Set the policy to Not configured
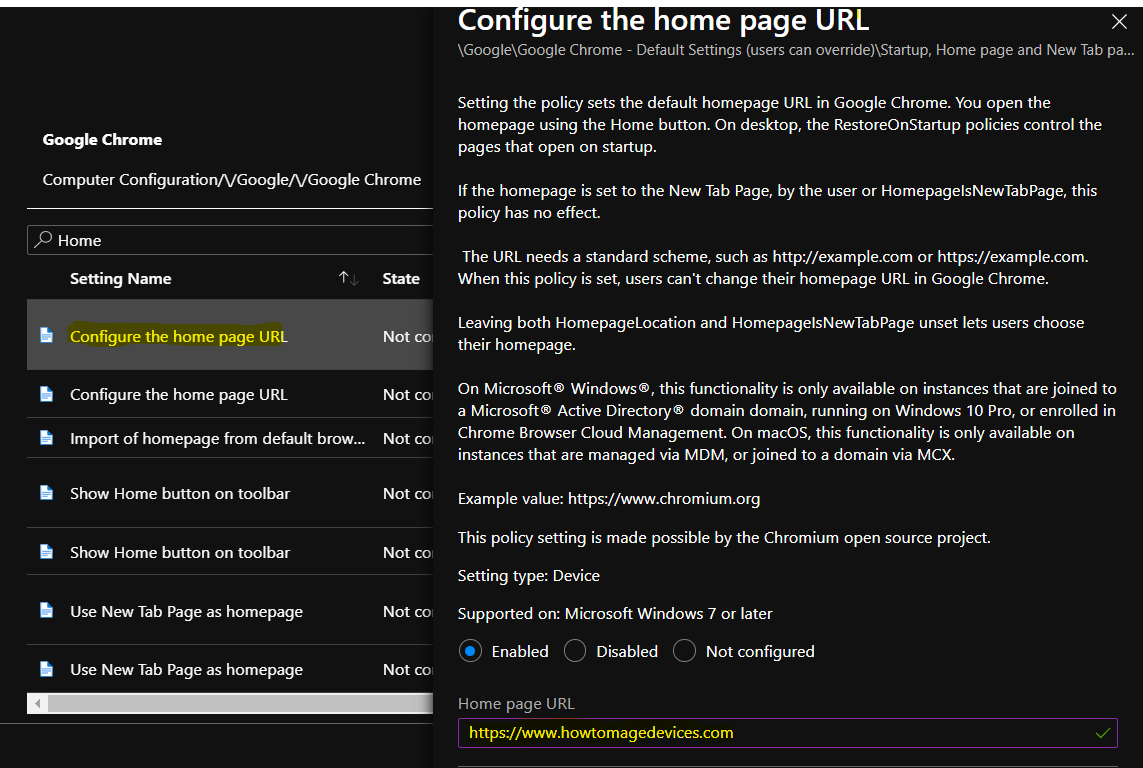 (x=684, y=651)
